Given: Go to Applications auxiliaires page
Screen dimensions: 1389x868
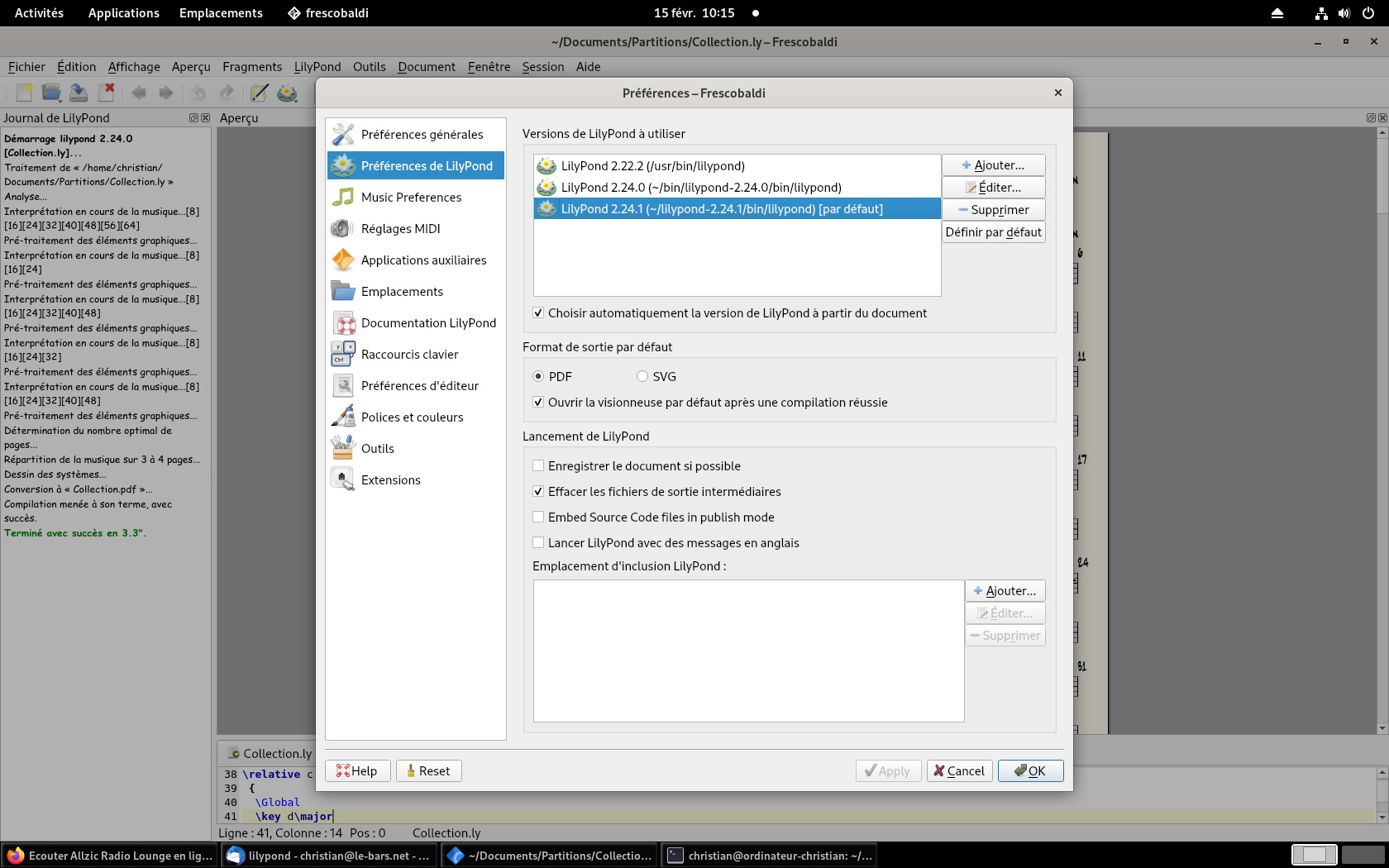Looking at the screenshot, I should (416, 260).
